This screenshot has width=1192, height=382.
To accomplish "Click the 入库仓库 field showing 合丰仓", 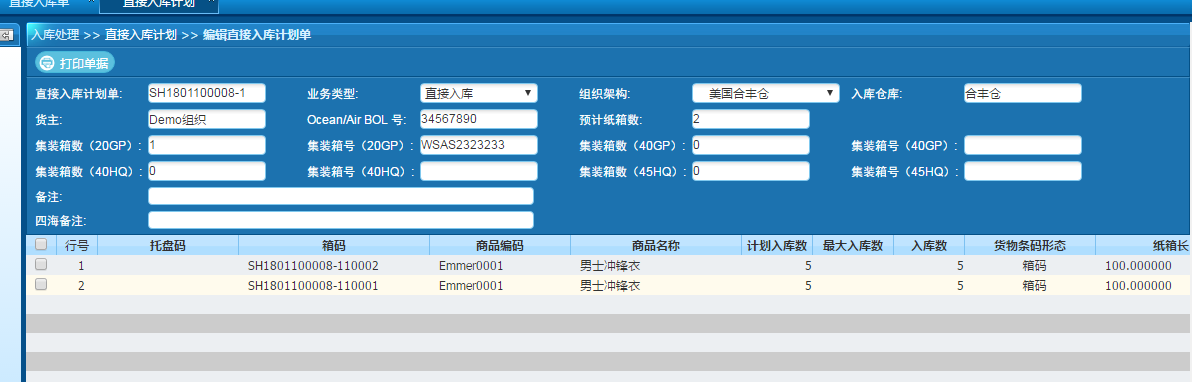I will (1022, 93).
